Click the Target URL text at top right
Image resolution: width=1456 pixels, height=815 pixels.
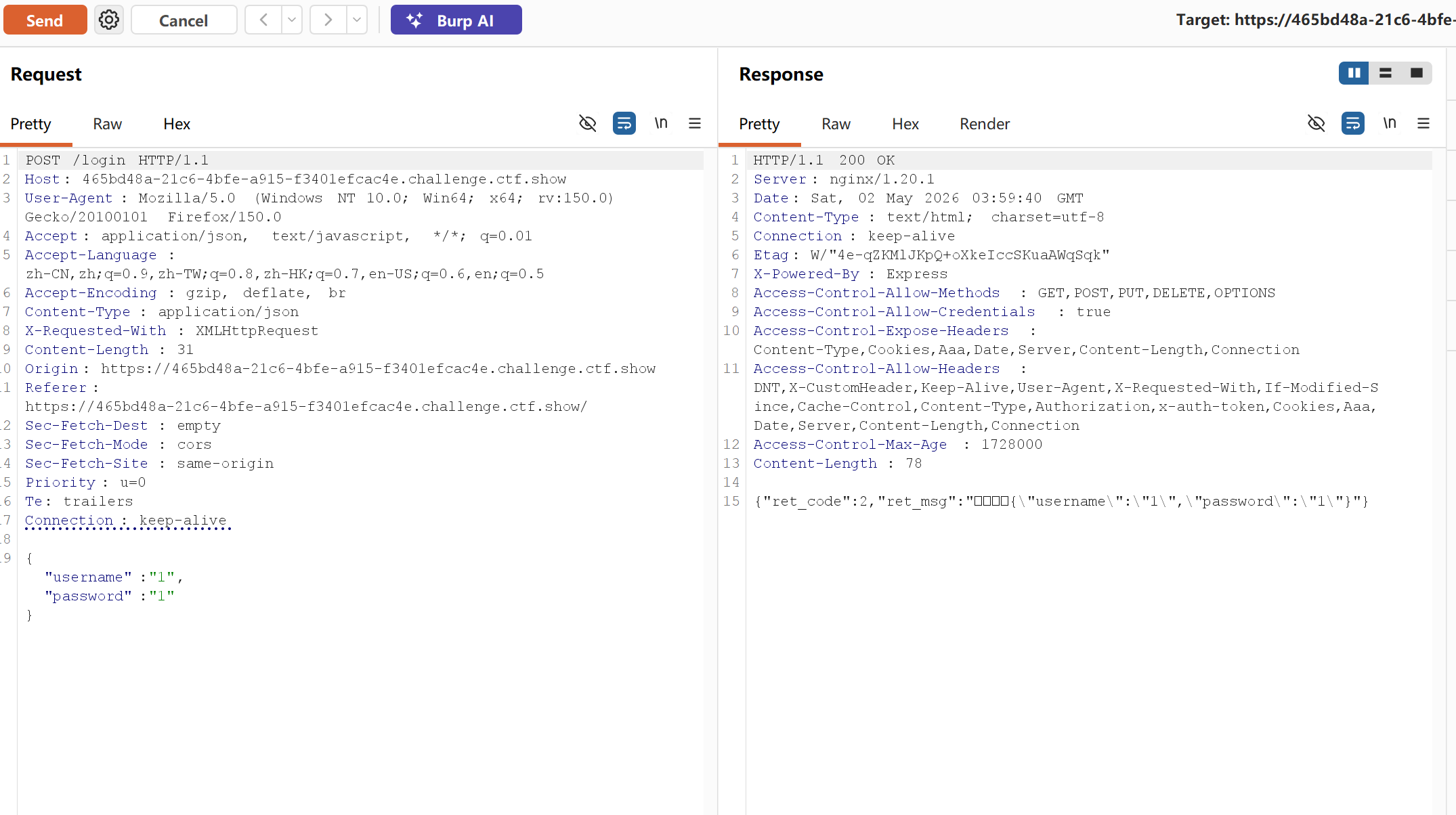point(1315,20)
